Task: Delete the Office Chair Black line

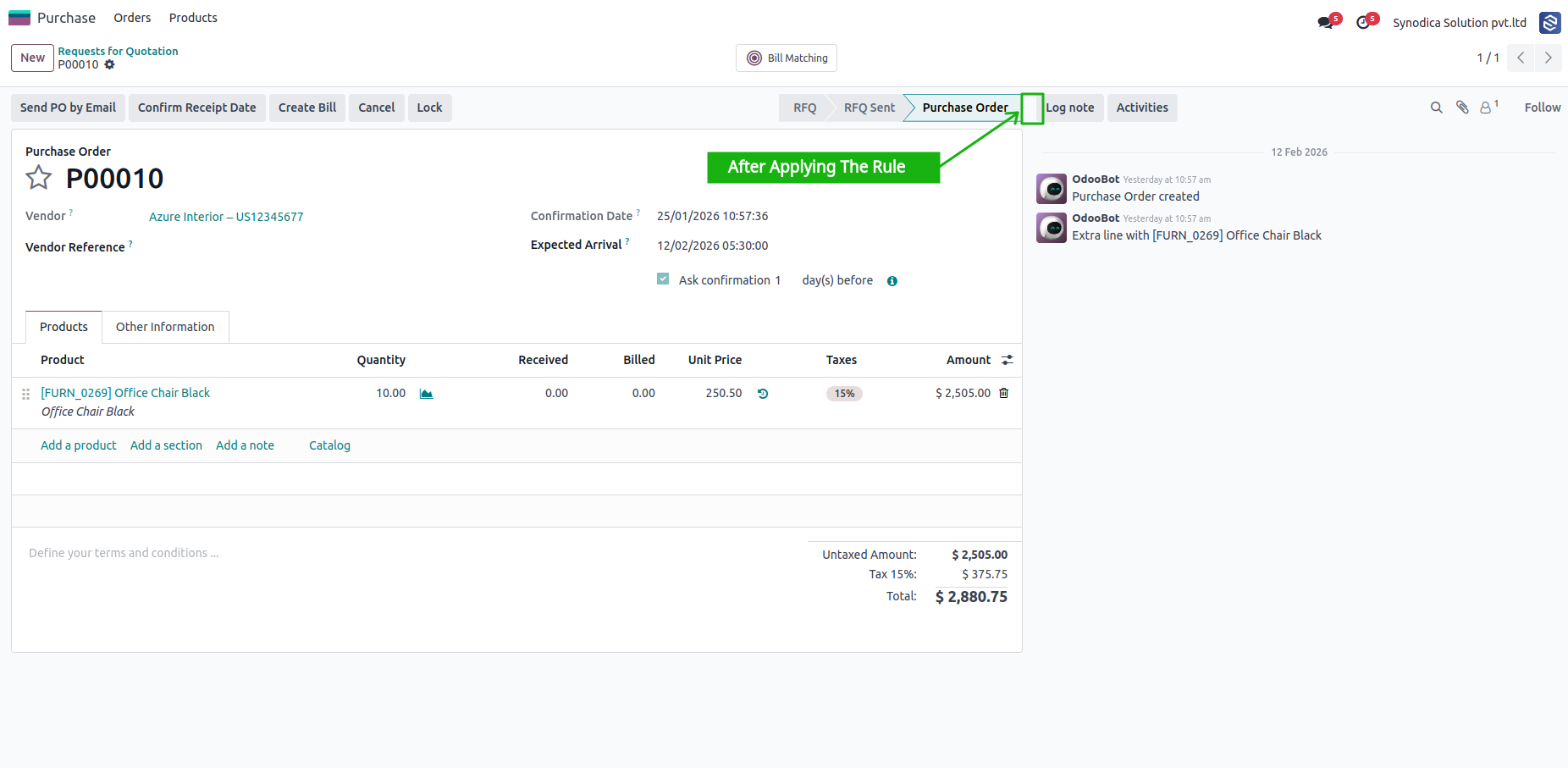Action: tap(1004, 393)
